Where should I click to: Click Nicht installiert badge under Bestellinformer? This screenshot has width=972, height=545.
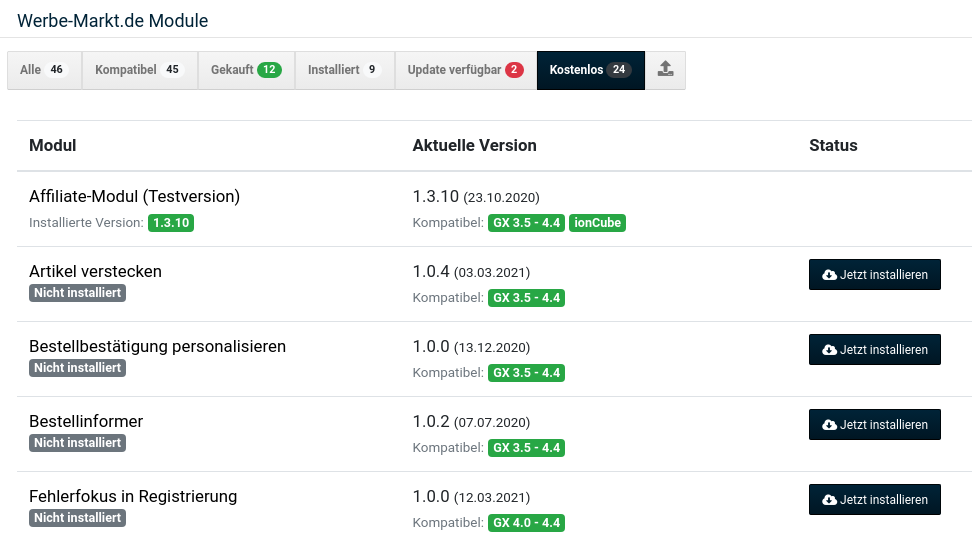[77, 443]
